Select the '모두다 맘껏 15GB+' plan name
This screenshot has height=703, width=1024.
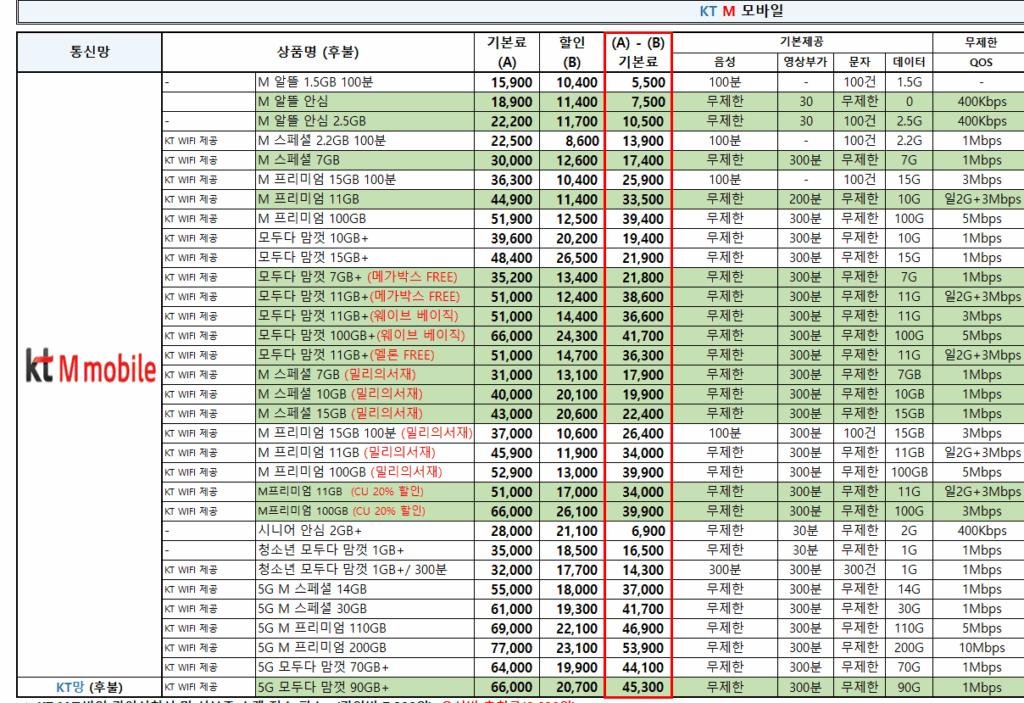[x=313, y=258]
